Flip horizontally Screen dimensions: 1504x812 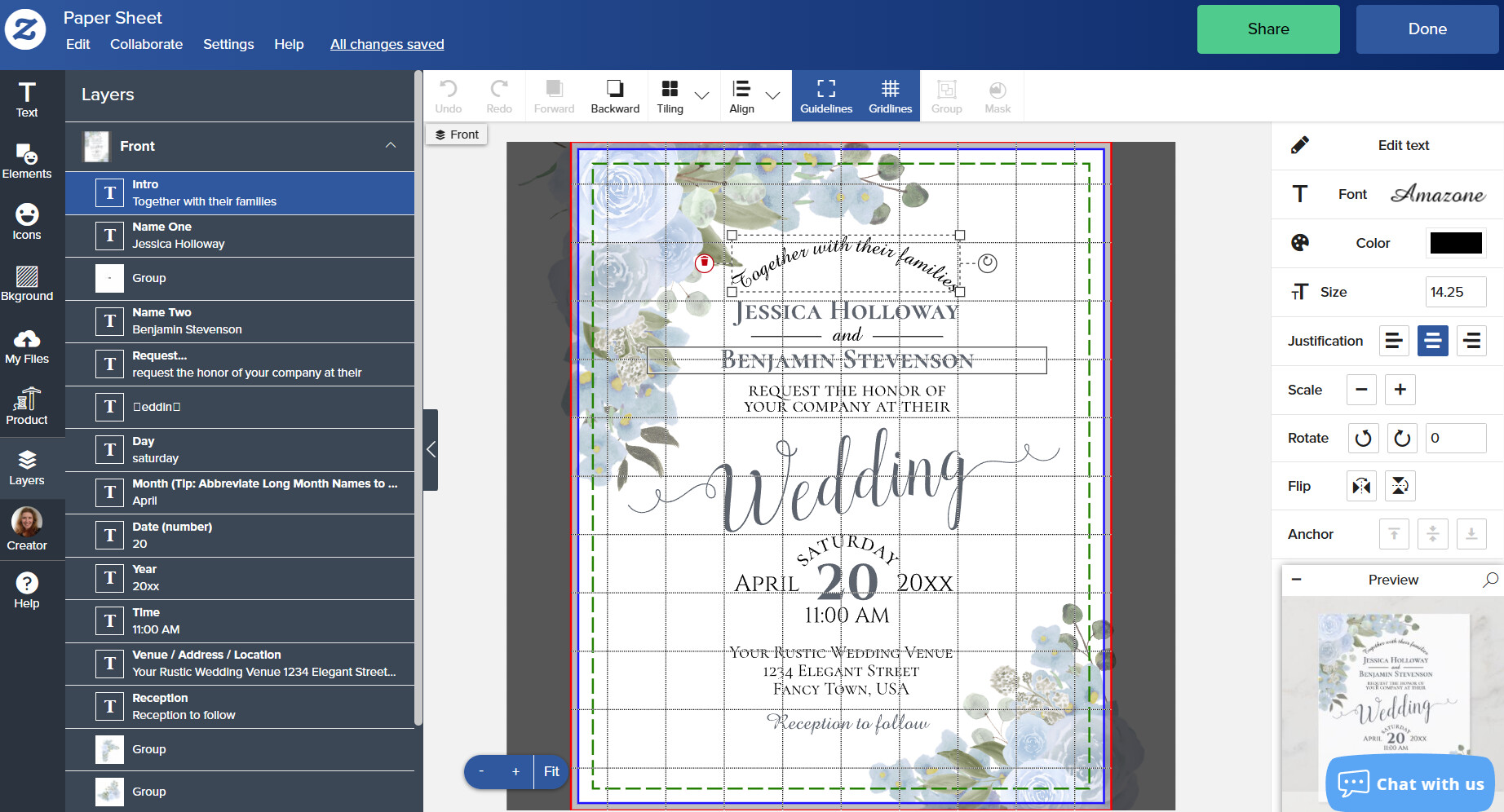pos(1362,486)
